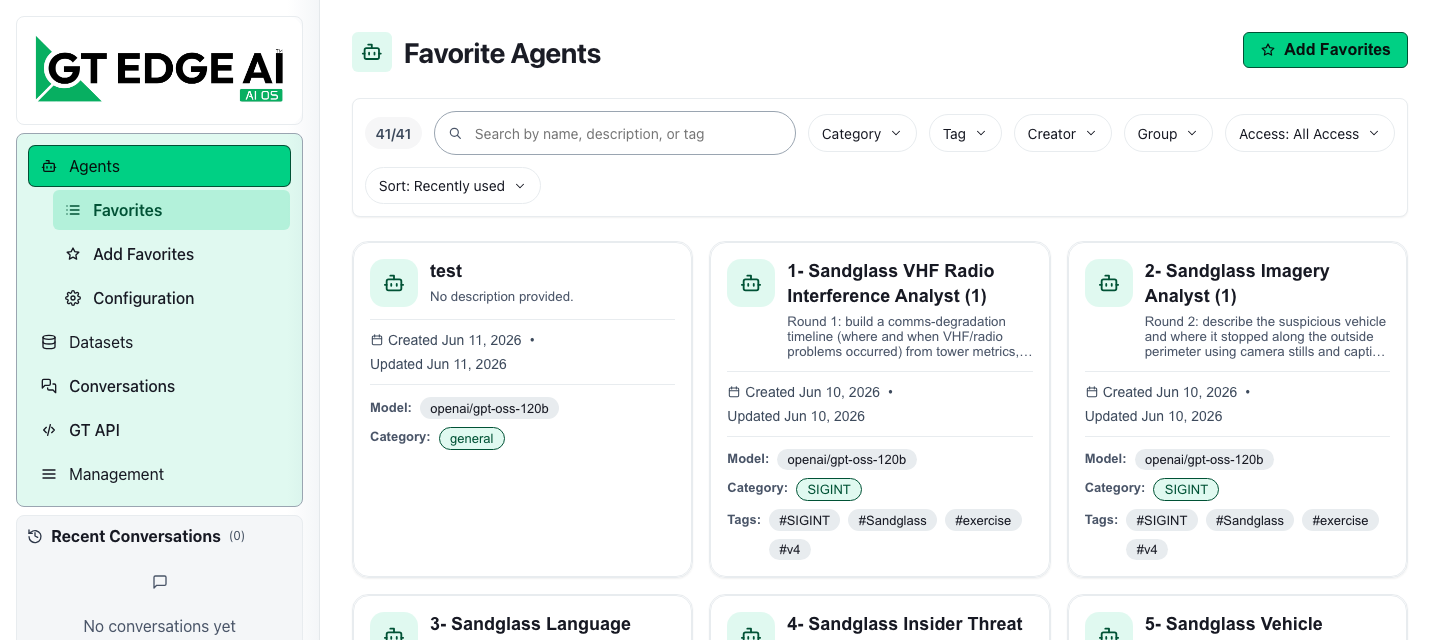Screen dimensions: 1440x640
Task: Open the test agent card title
Action: pyautogui.click(x=446, y=271)
